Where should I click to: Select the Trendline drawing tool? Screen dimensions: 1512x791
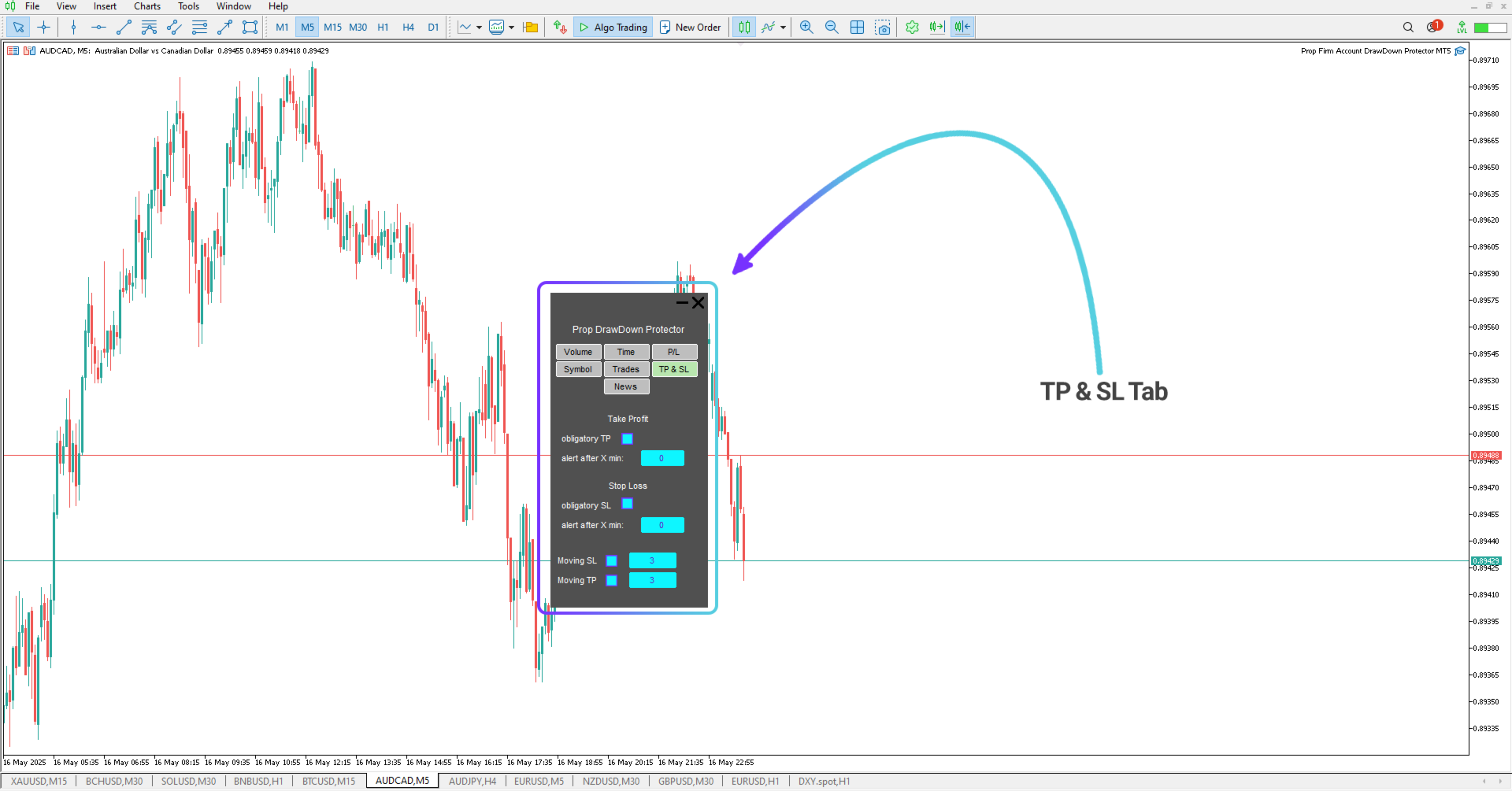click(x=123, y=28)
